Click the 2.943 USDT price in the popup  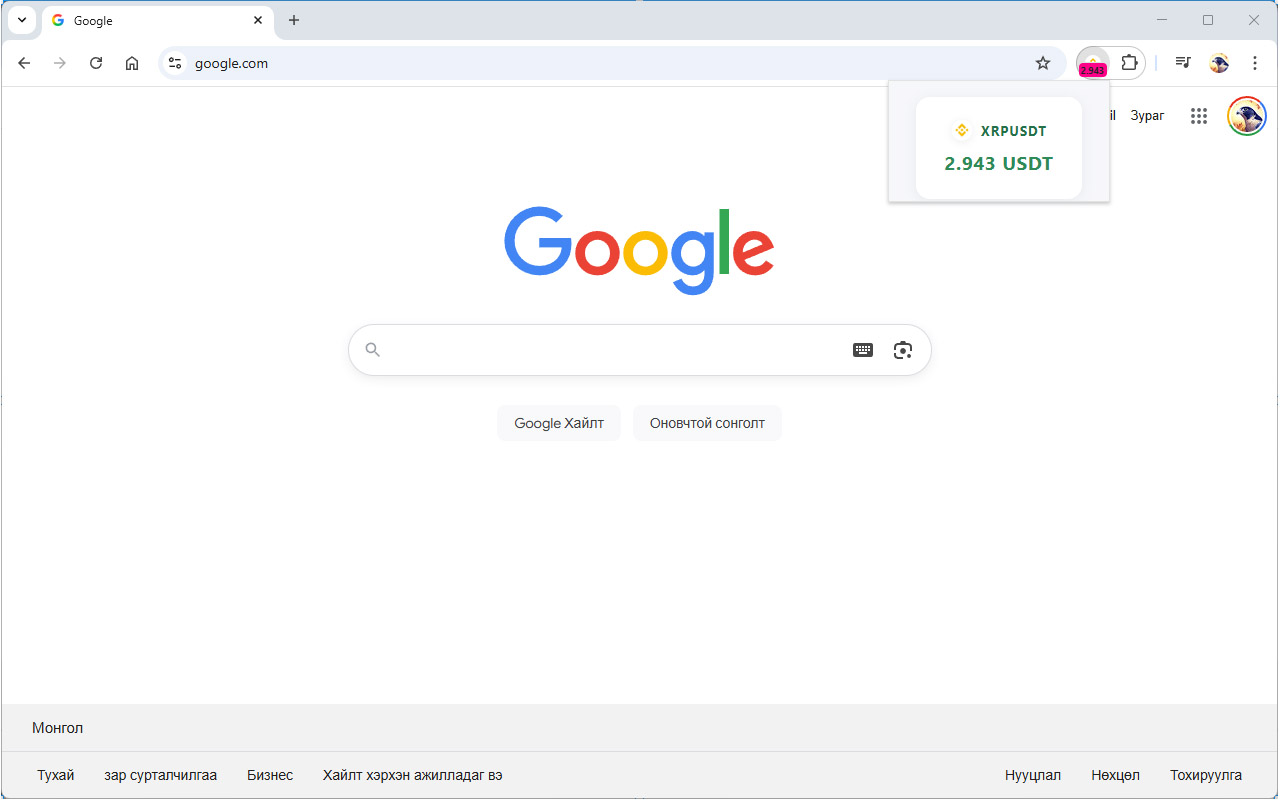[999, 163]
